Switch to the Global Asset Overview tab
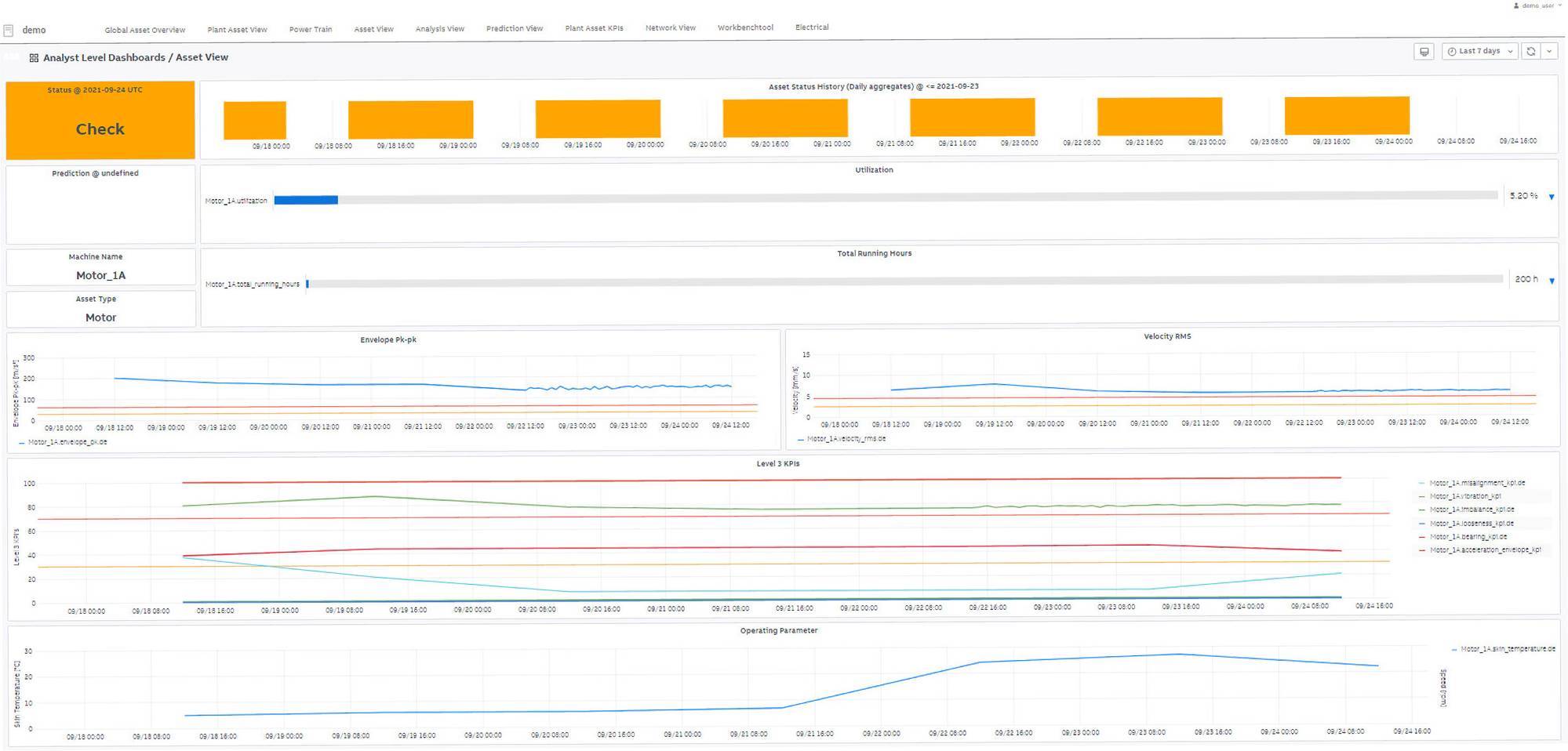 pos(145,30)
